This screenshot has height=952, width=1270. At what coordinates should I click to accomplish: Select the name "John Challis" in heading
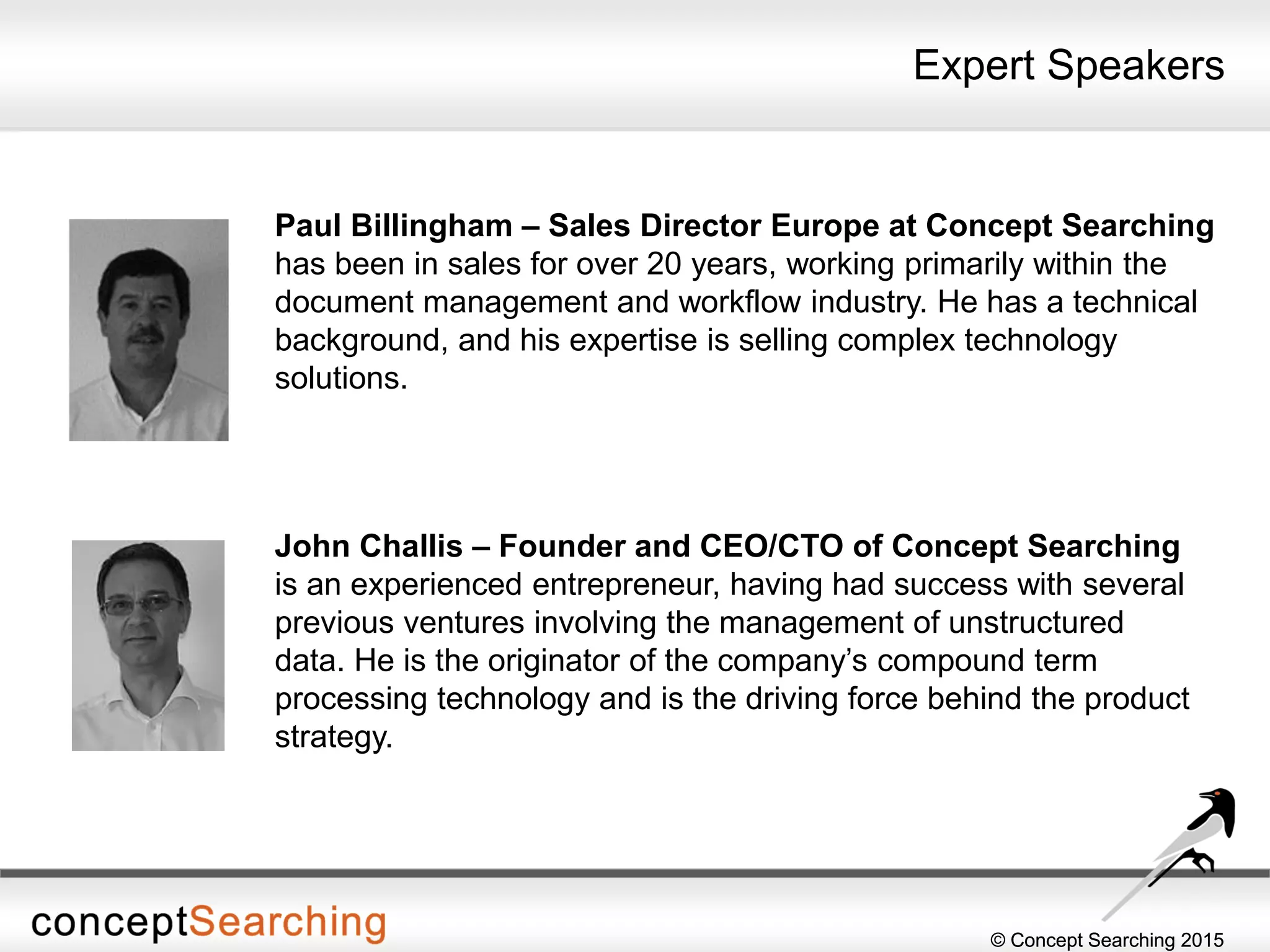pos(368,546)
